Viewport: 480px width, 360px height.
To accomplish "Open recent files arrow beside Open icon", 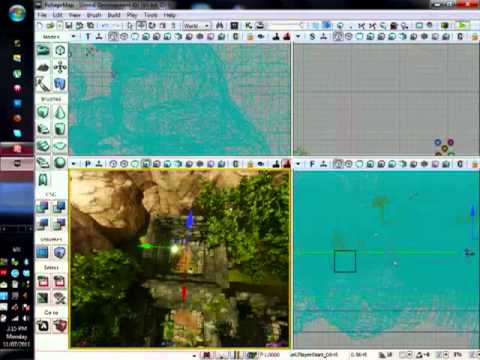I will coord(59,25).
